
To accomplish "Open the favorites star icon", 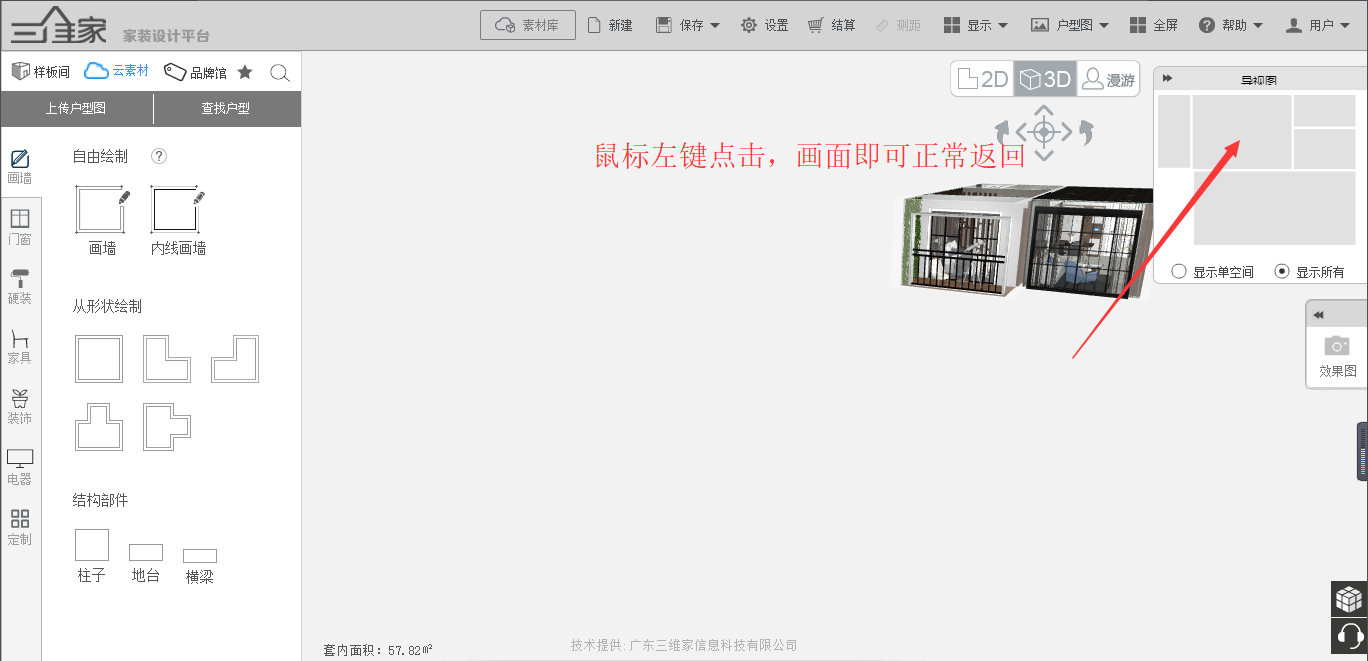I will 245,73.
